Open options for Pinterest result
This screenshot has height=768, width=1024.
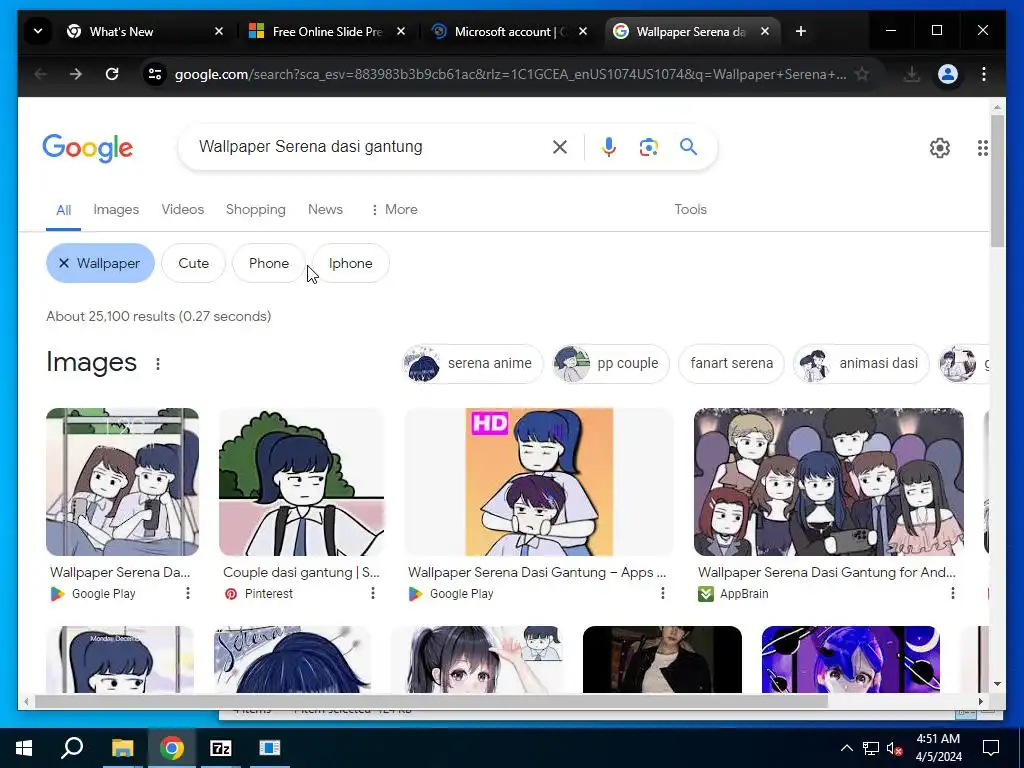(x=373, y=593)
